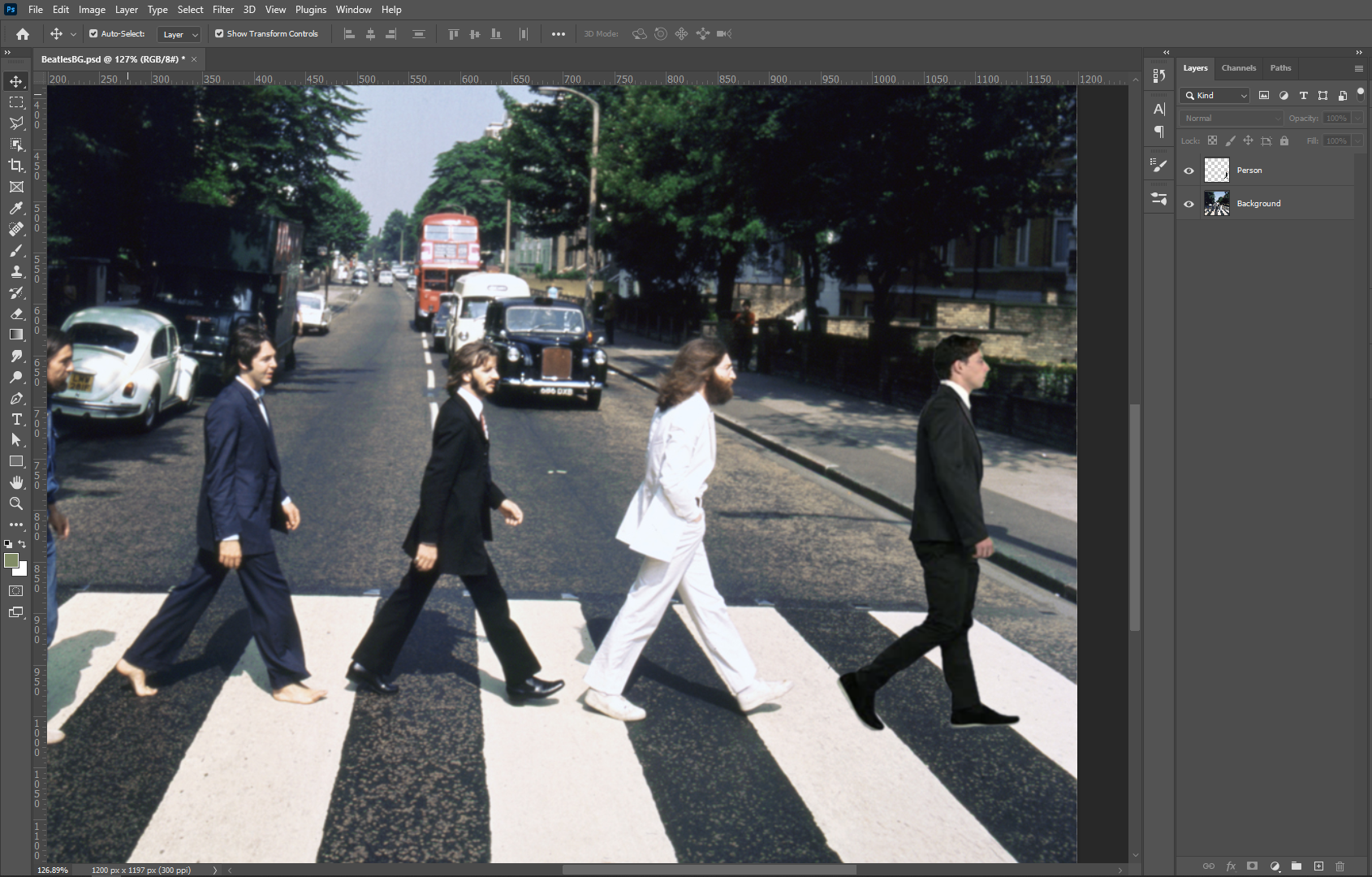1372x877 pixels.
Task: Select the Path Selection tool
Action: click(16, 440)
